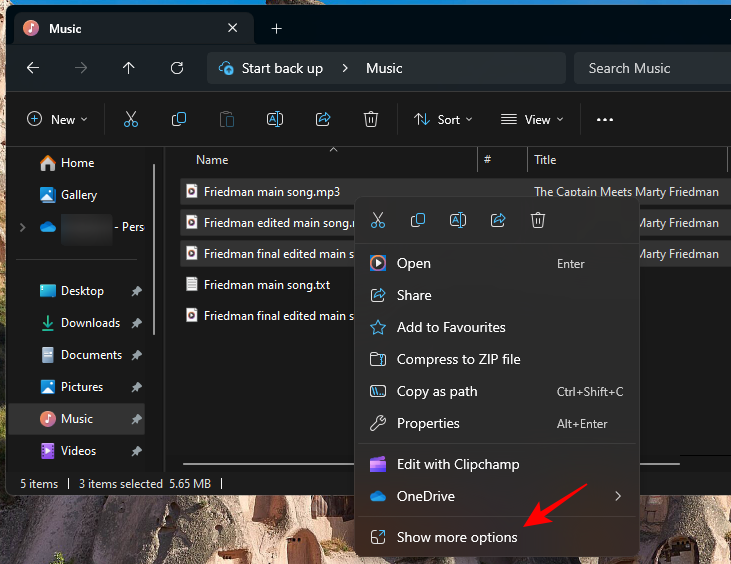Open the See more three-dots menu
Viewport: 731px width, 564px height.
pyautogui.click(x=604, y=119)
